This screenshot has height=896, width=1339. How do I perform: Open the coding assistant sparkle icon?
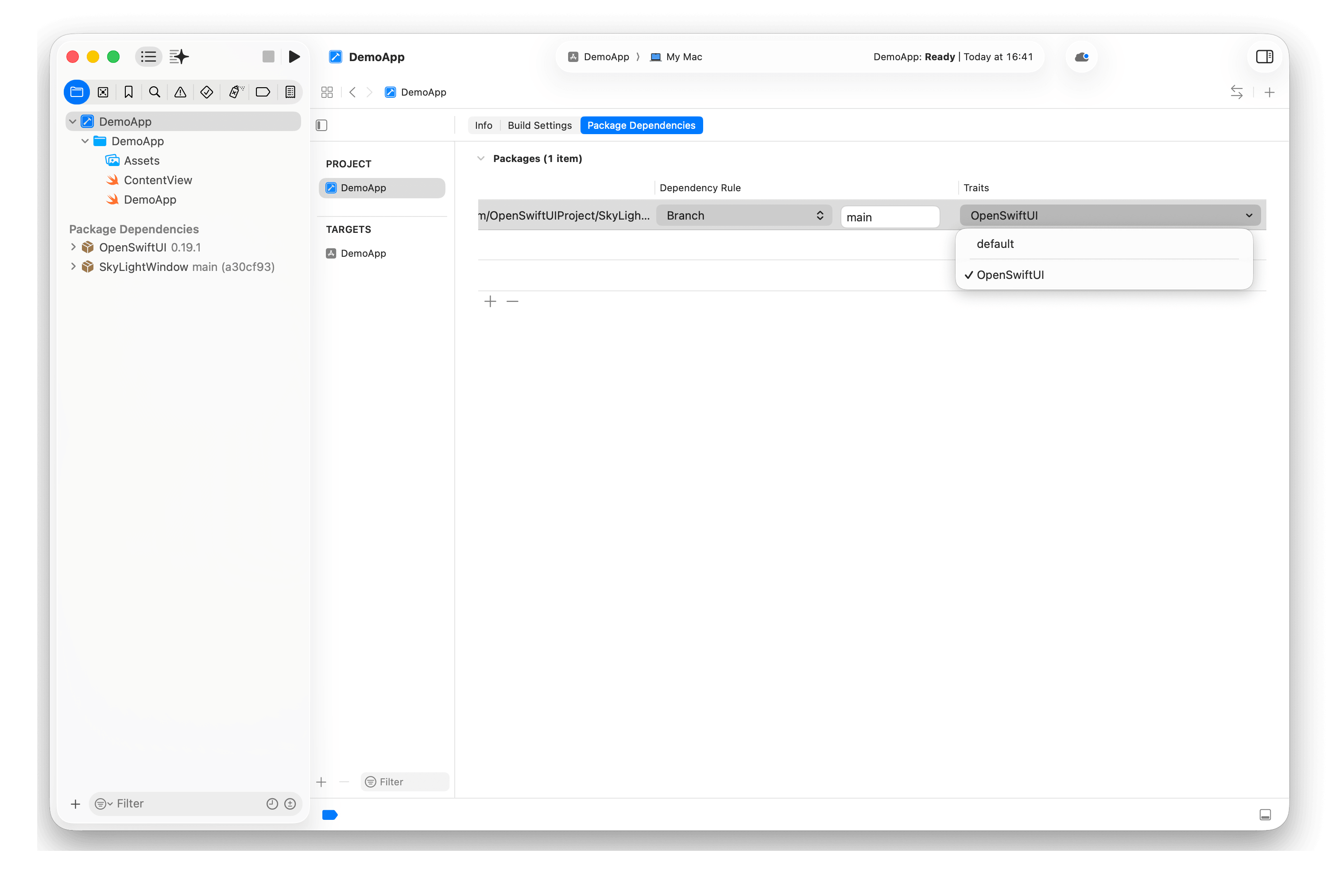pyautogui.click(x=179, y=57)
